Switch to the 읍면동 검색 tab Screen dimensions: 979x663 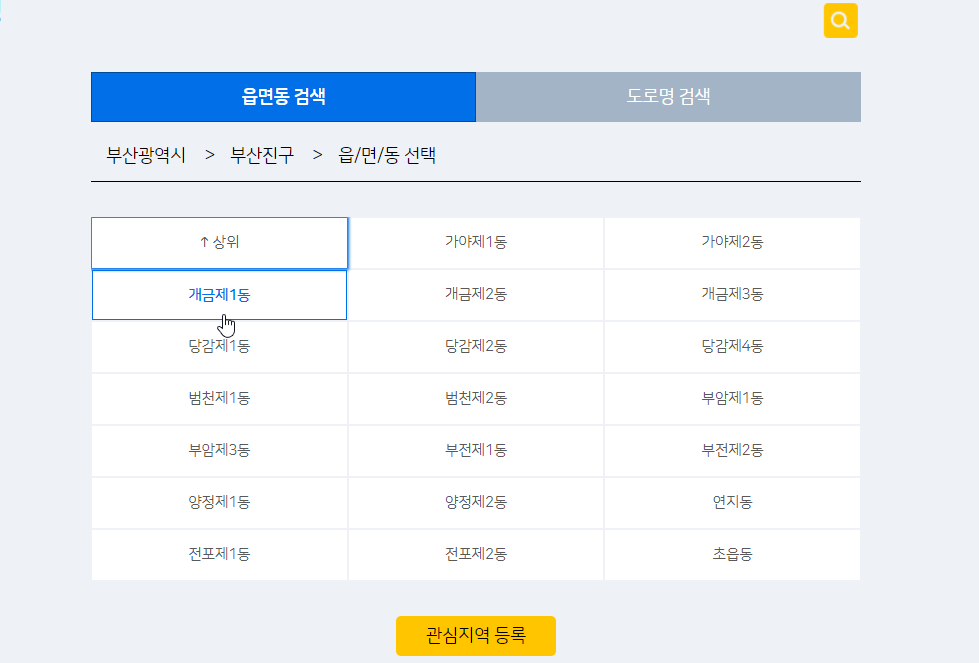click(283, 97)
